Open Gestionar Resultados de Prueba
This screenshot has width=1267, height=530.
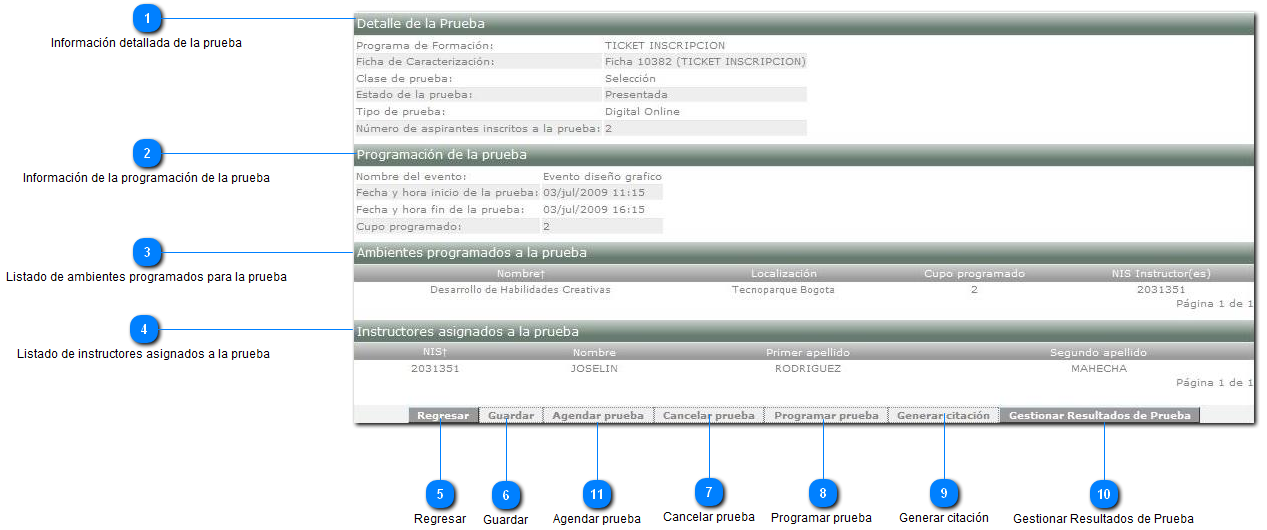[x=1100, y=416]
